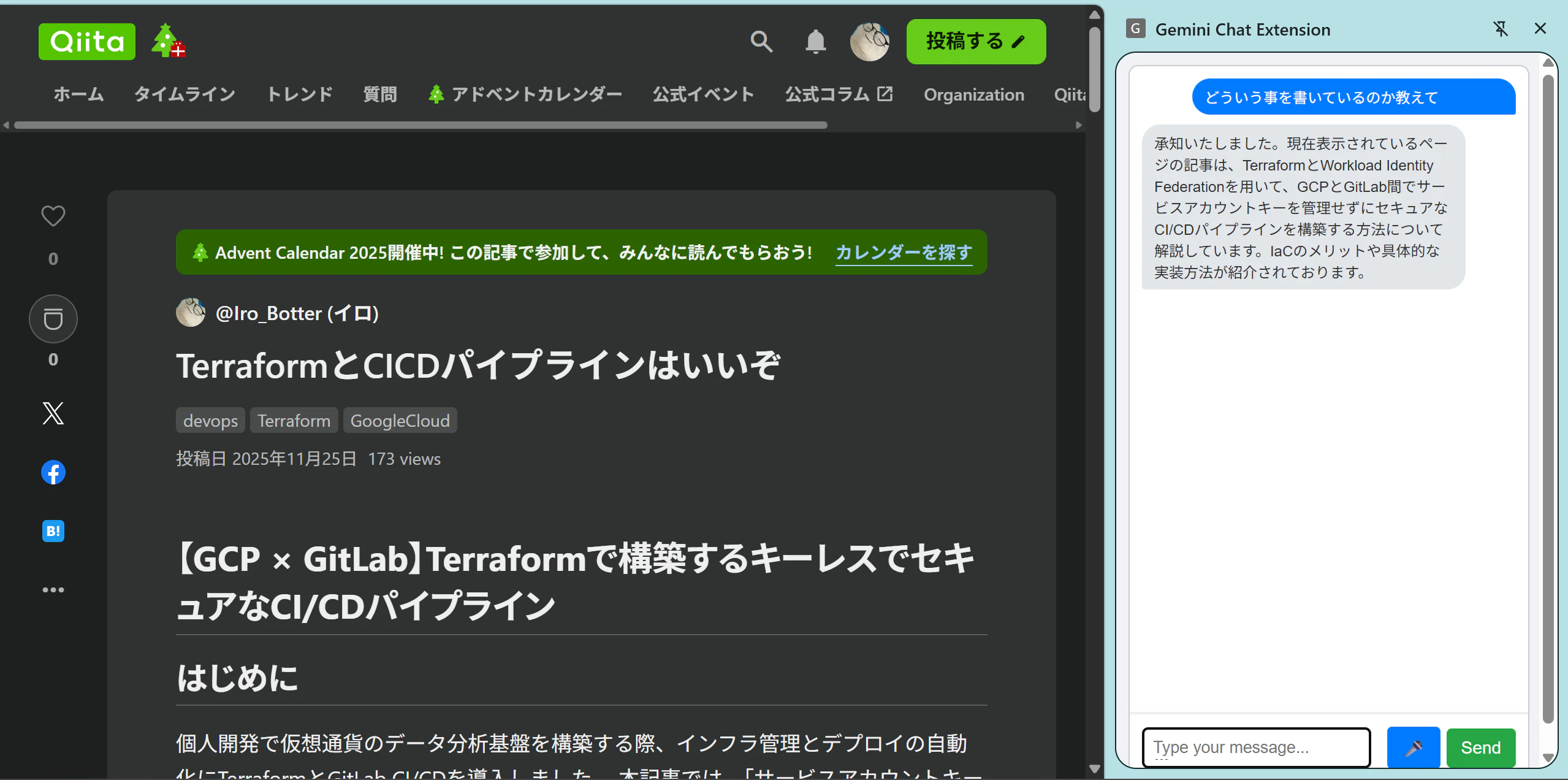Click the like count below the heart
The width and height of the screenshot is (1568, 780).
click(x=53, y=259)
